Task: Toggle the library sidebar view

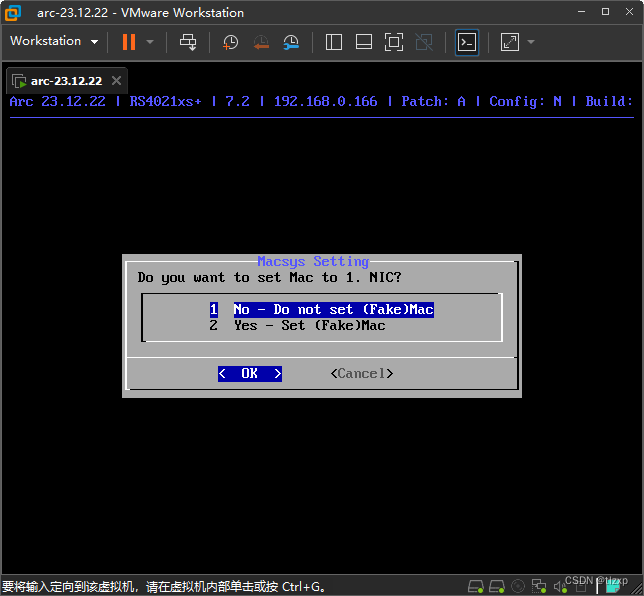Action: click(x=334, y=42)
